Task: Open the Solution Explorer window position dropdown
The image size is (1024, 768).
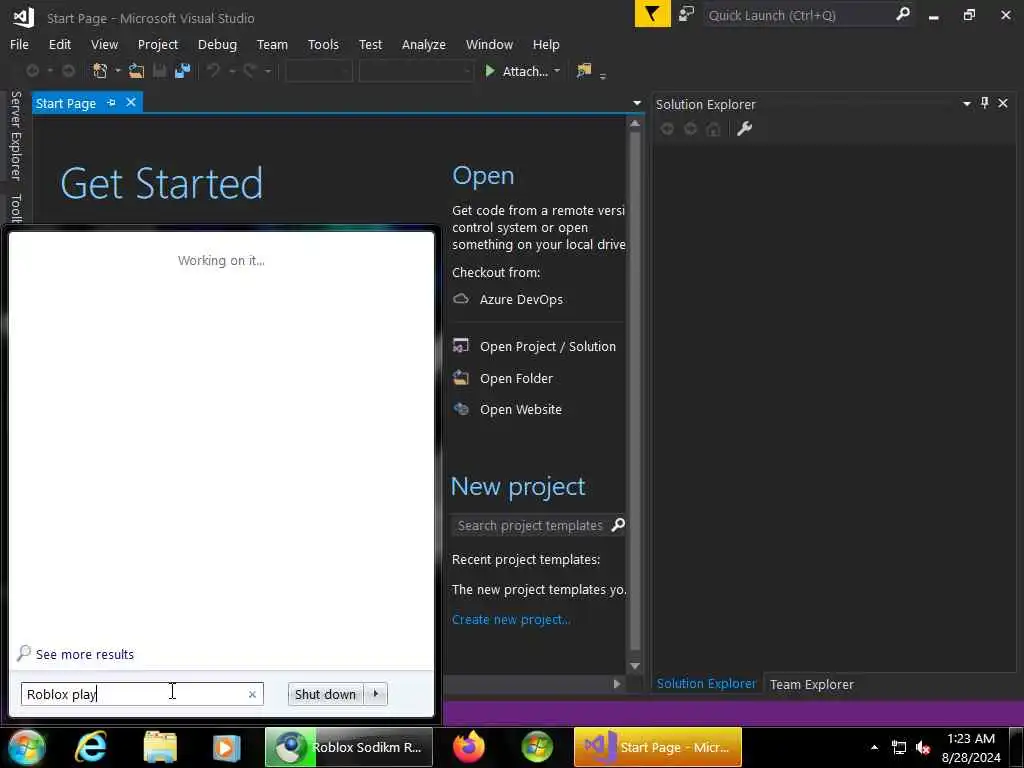Action: click(x=967, y=104)
